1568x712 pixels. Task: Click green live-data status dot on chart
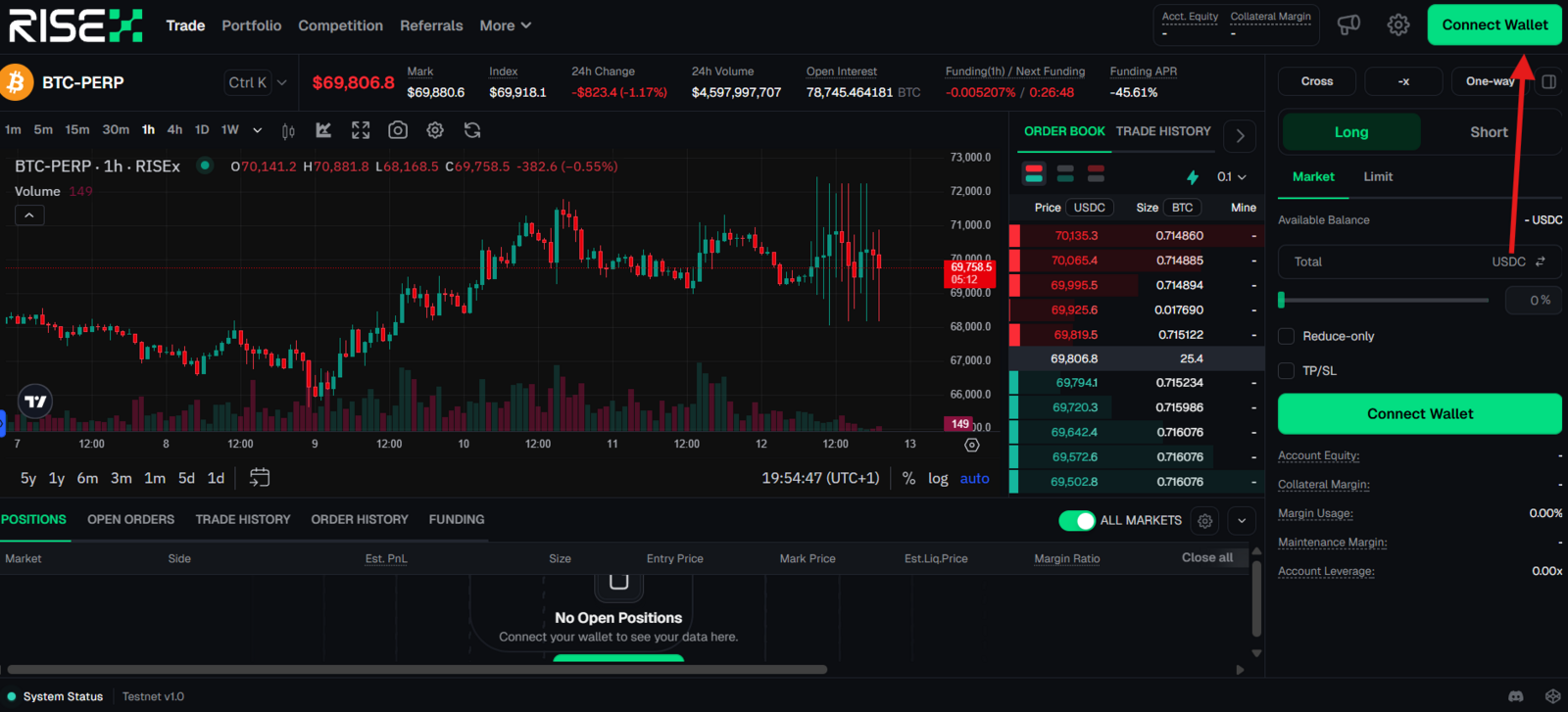pos(205,166)
